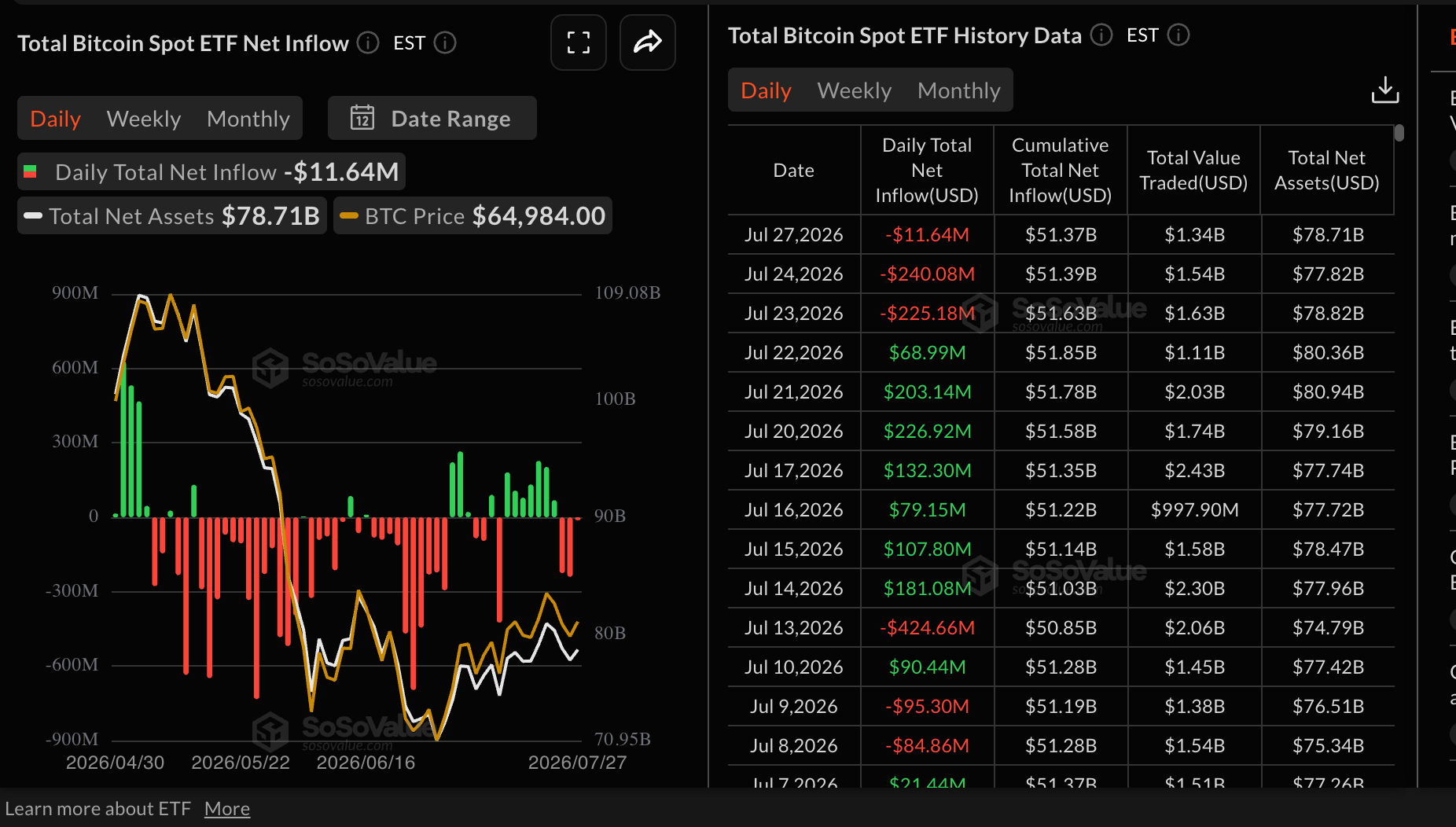Click Daily Total Net Inflow(USD) header

[927, 170]
